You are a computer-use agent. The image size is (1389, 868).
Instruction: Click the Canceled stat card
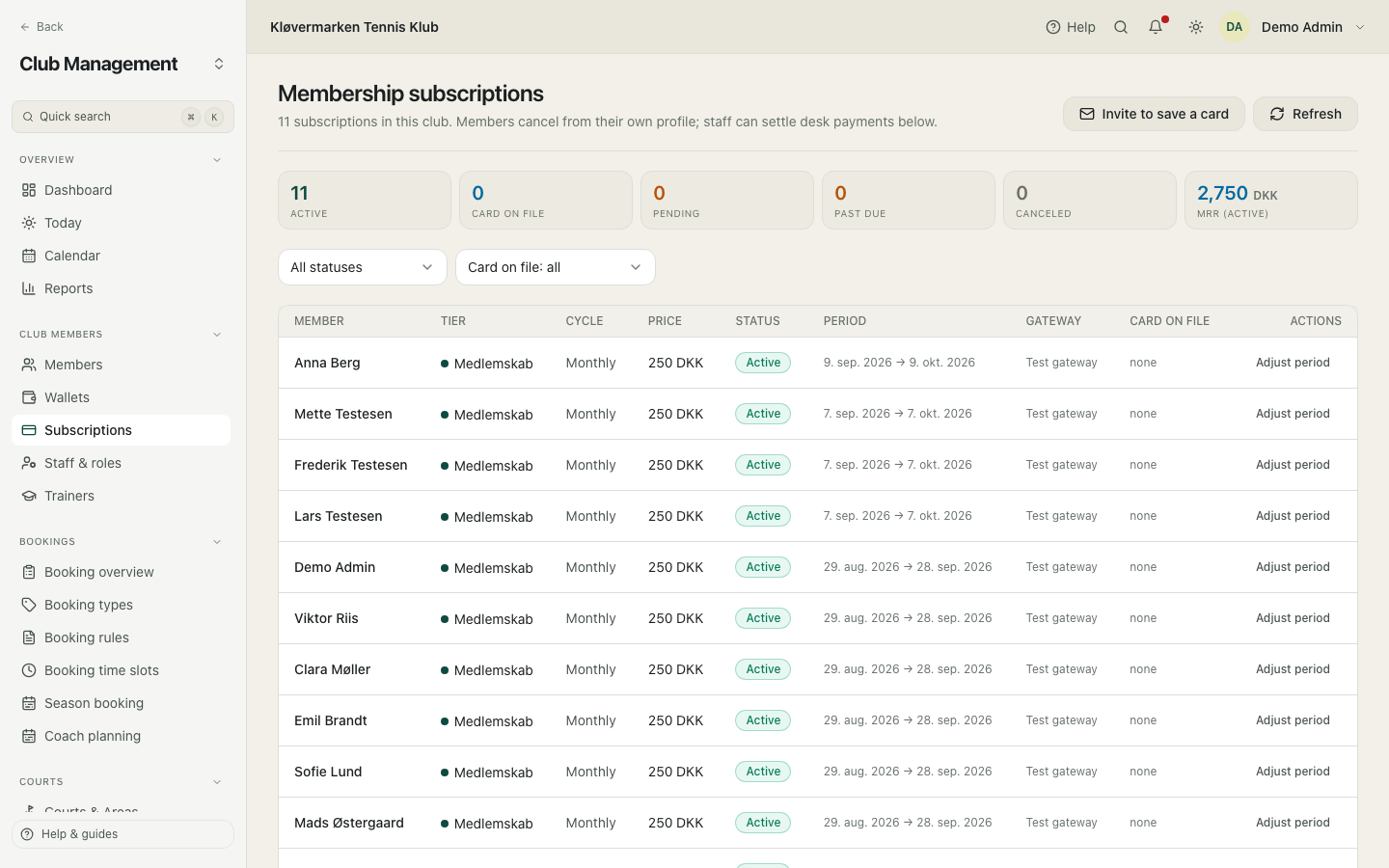click(x=1090, y=201)
